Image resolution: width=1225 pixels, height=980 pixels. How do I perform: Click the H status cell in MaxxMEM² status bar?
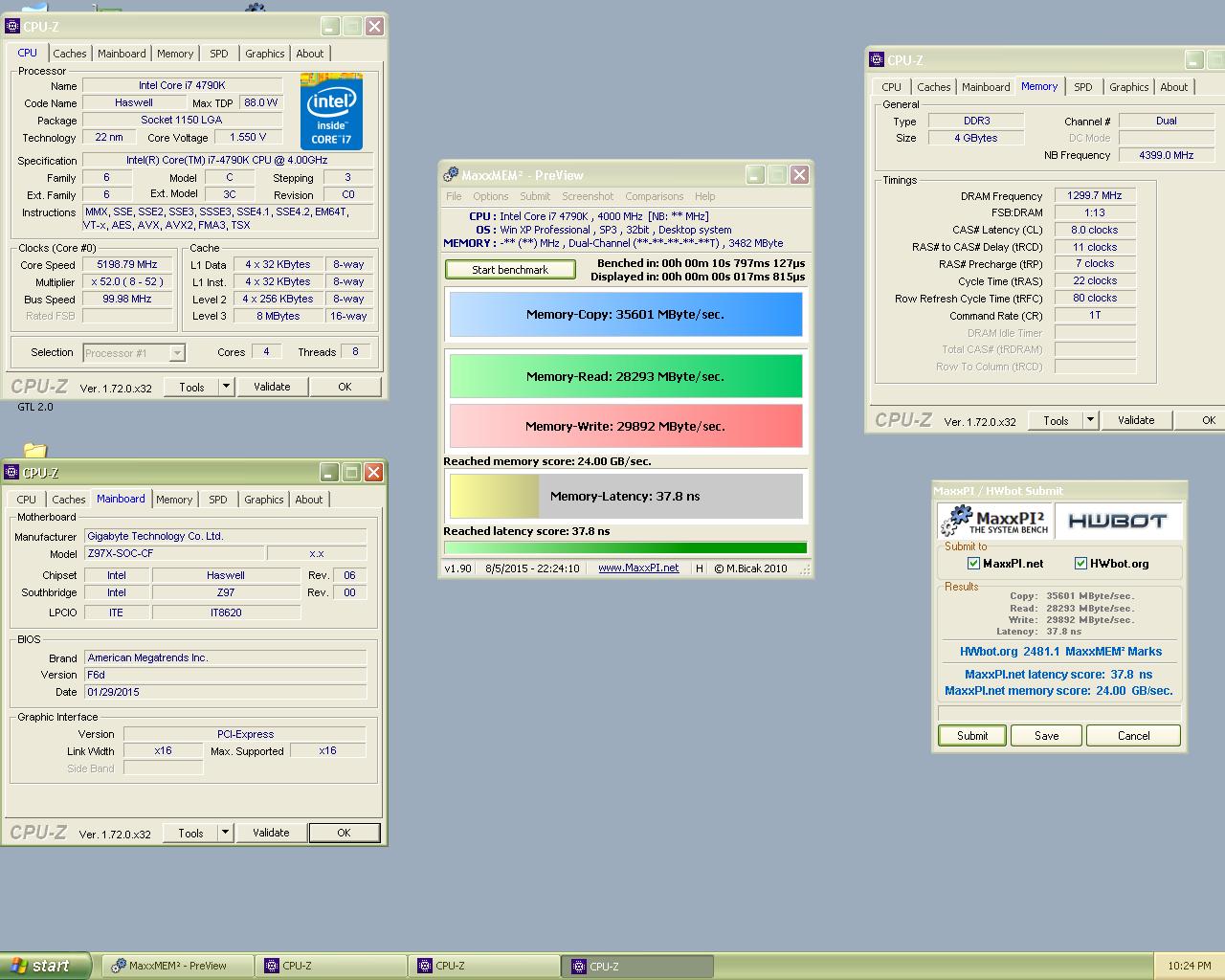point(700,568)
